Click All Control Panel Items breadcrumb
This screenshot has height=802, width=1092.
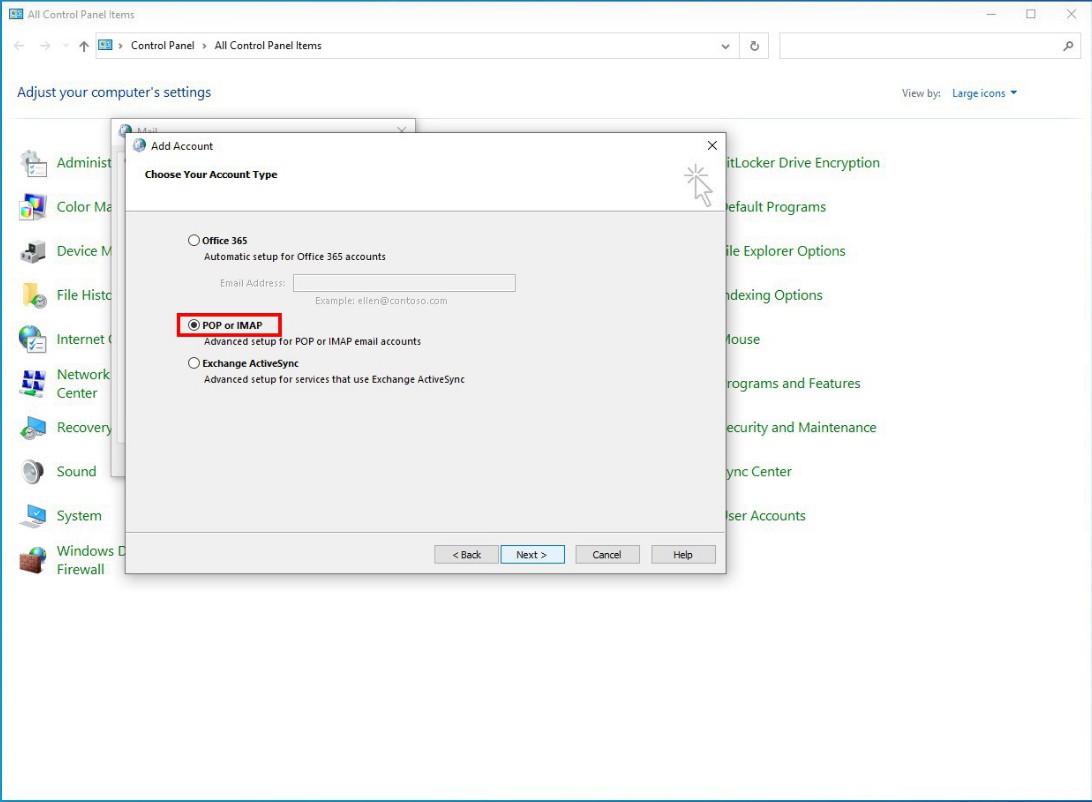click(268, 45)
